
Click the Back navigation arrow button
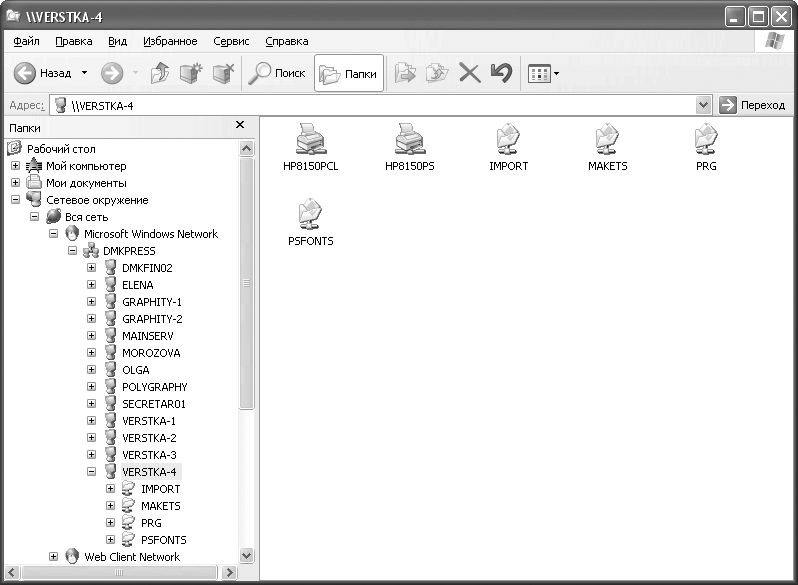click(26, 73)
